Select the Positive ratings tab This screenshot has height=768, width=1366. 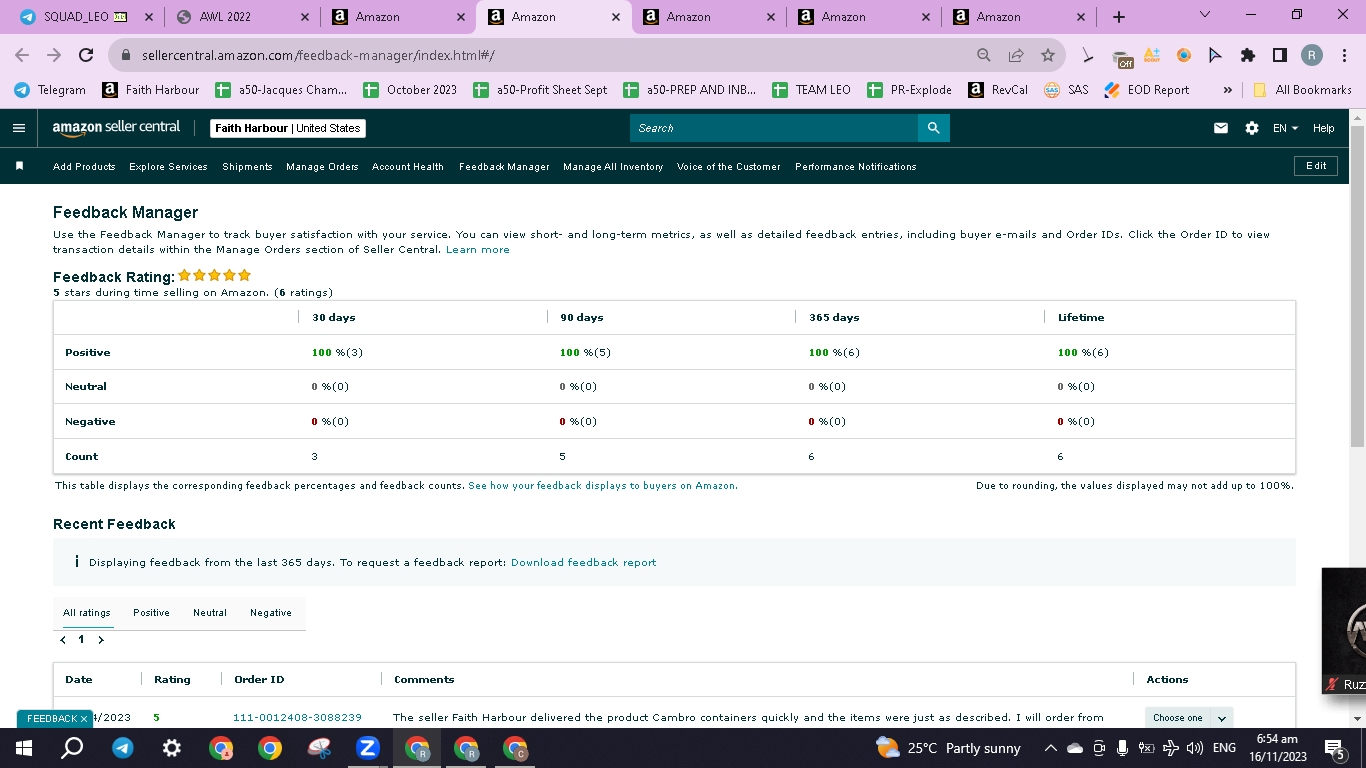pos(151,613)
